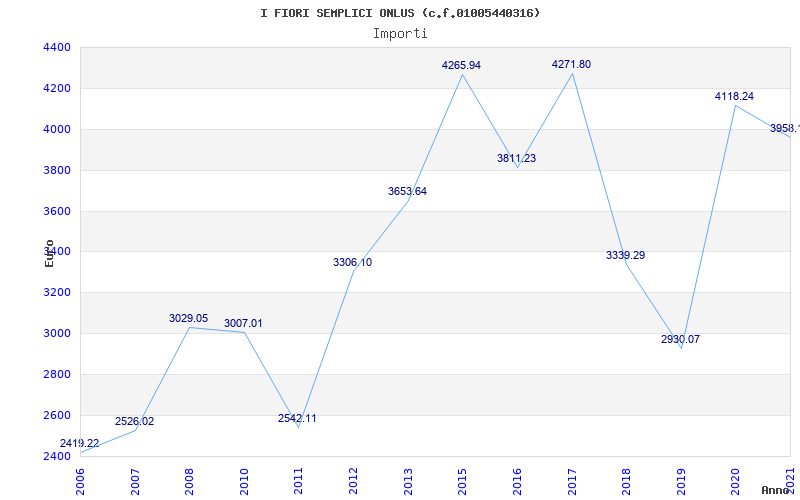
Task: Select the data label 3306.10
Action: pos(353,262)
